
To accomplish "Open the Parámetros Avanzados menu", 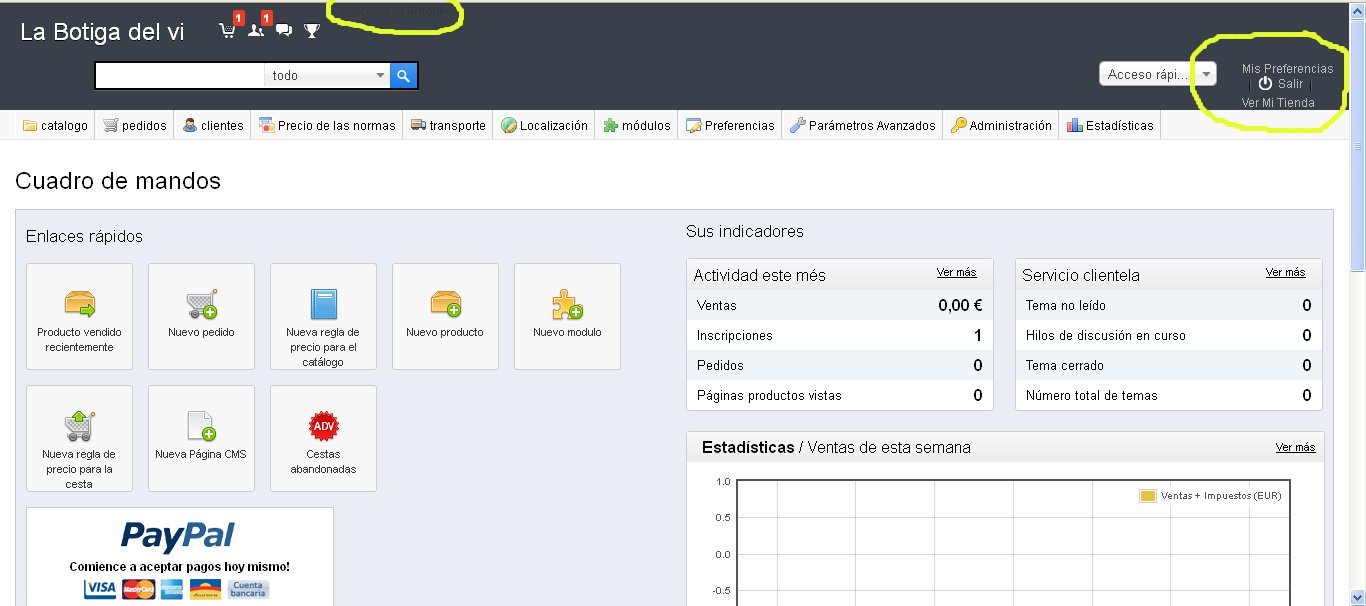I will point(862,125).
